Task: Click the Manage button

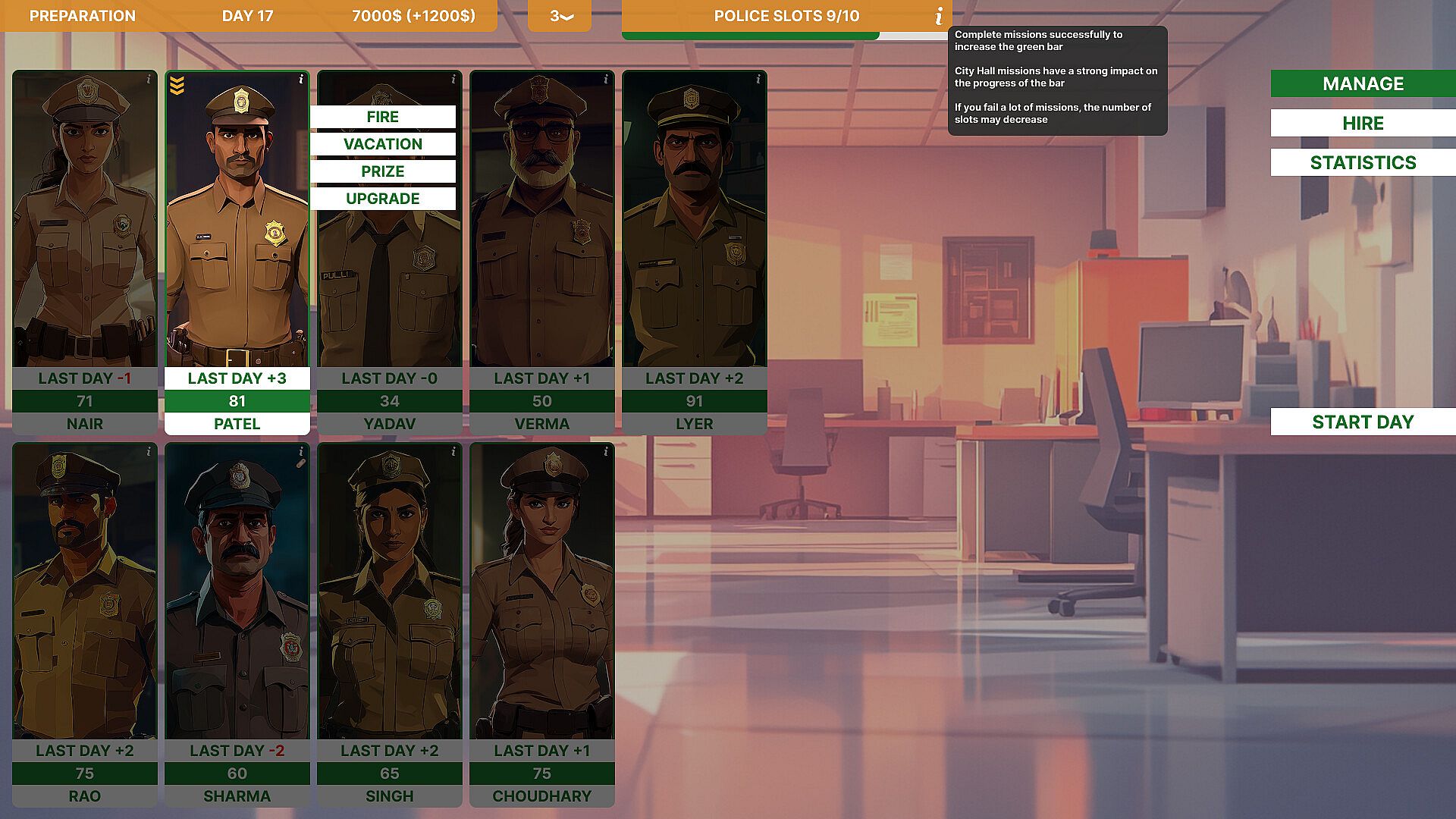Action: tap(1362, 83)
